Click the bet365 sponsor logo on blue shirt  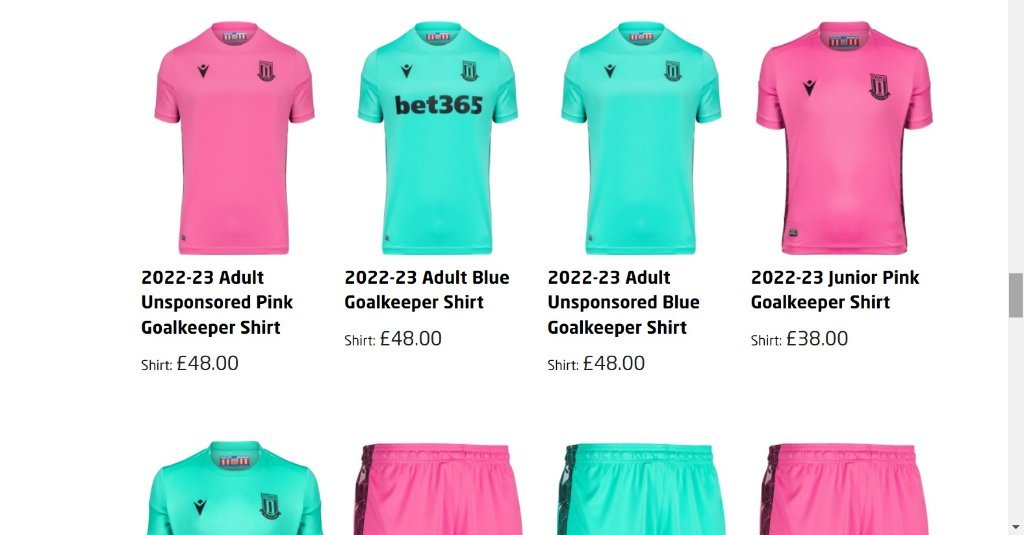(438, 105)
